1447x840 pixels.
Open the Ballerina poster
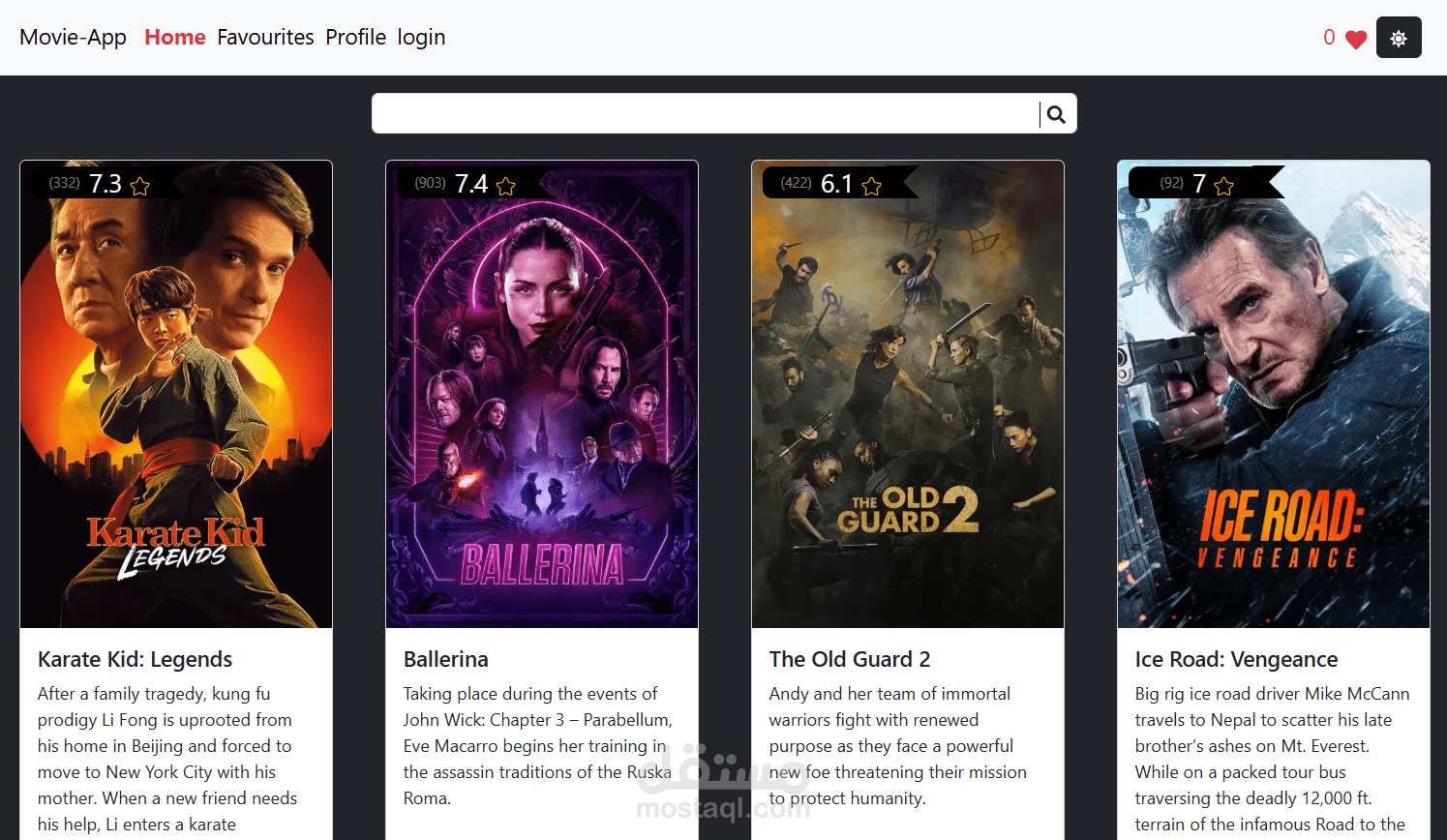[542, 395]
